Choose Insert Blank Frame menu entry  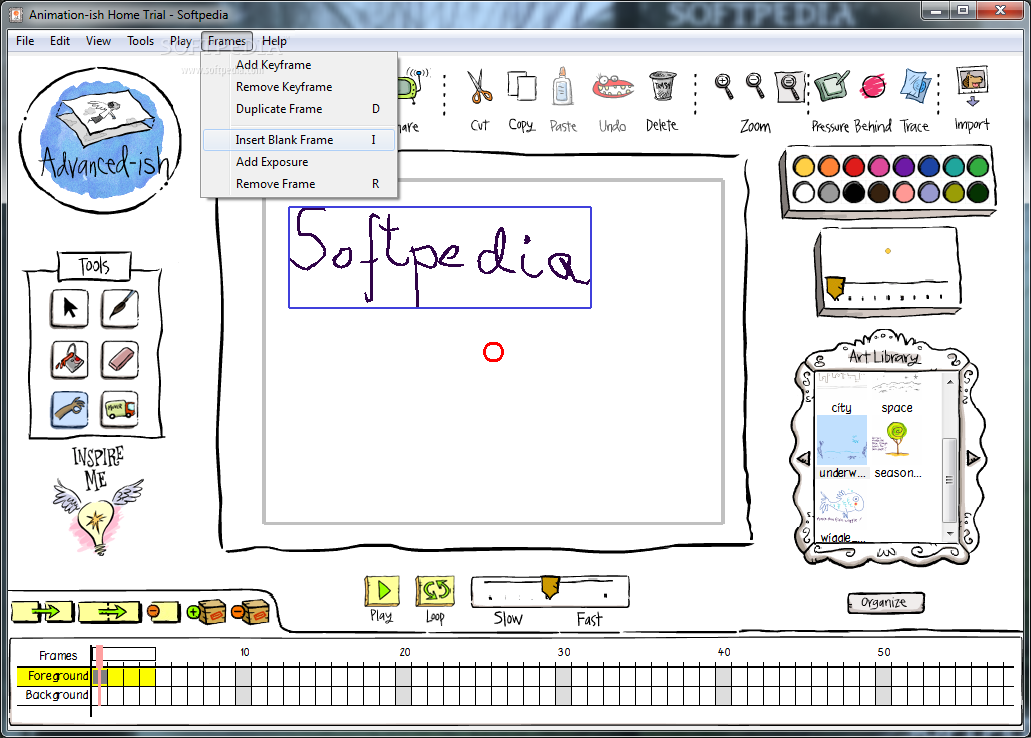pyautogui.click(x=299, y=139)
